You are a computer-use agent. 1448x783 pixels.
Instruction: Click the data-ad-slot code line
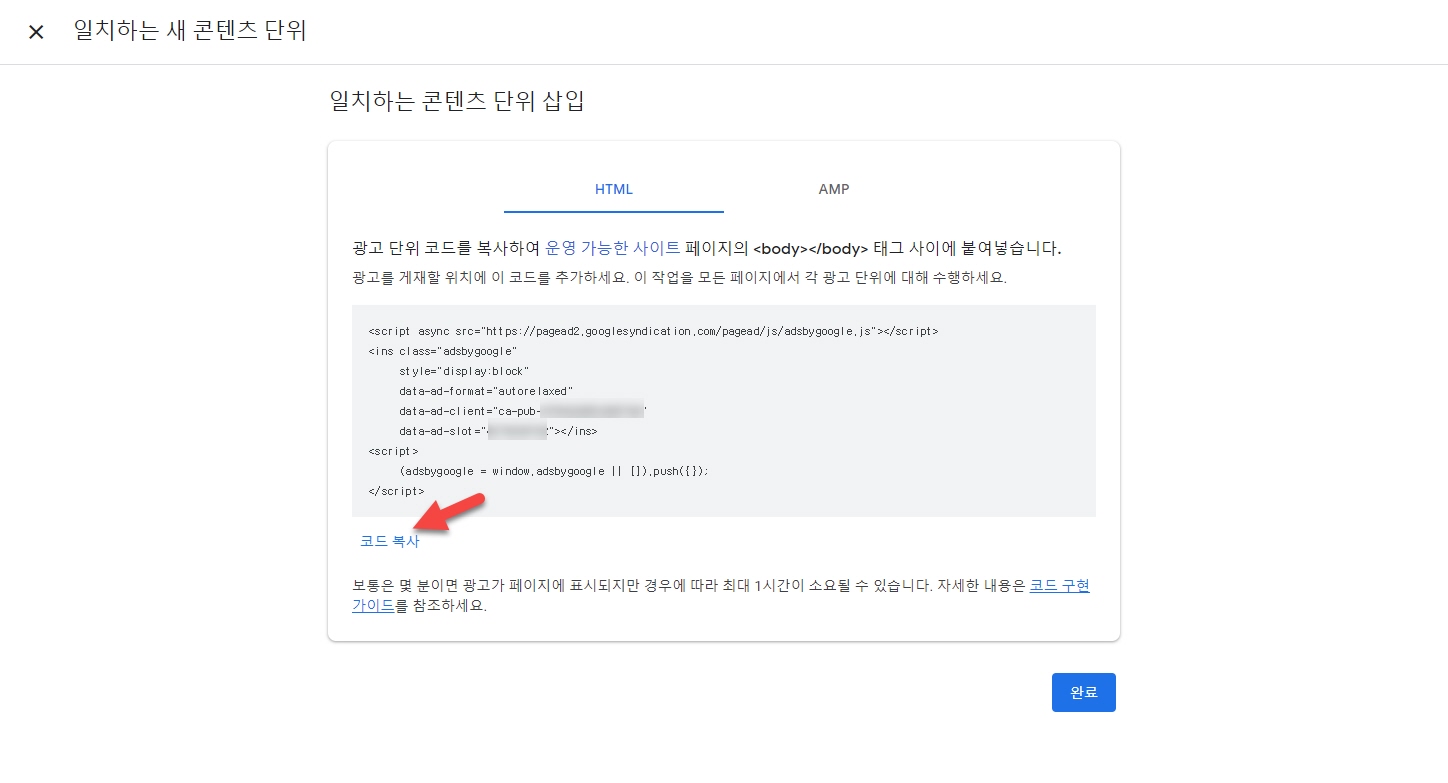498,431
